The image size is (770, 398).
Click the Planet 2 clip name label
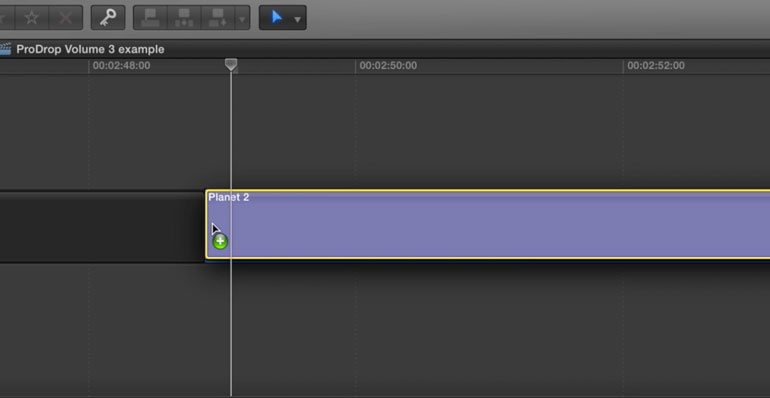coord(229,197)
